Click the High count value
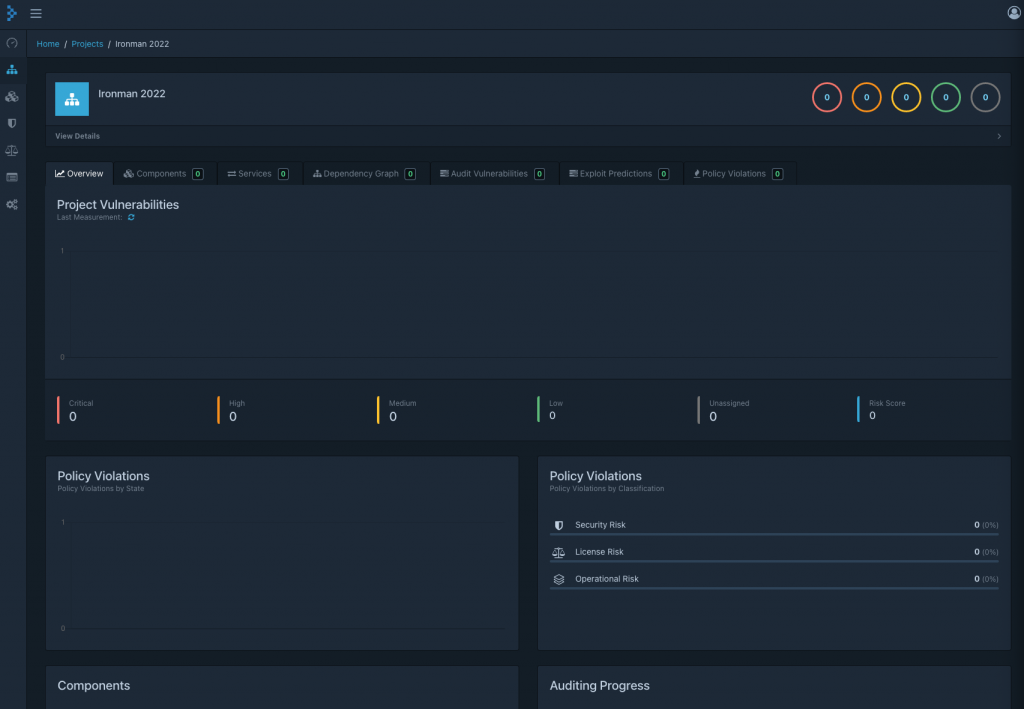This screenshot has width=1024, height=709. [232, 417]
